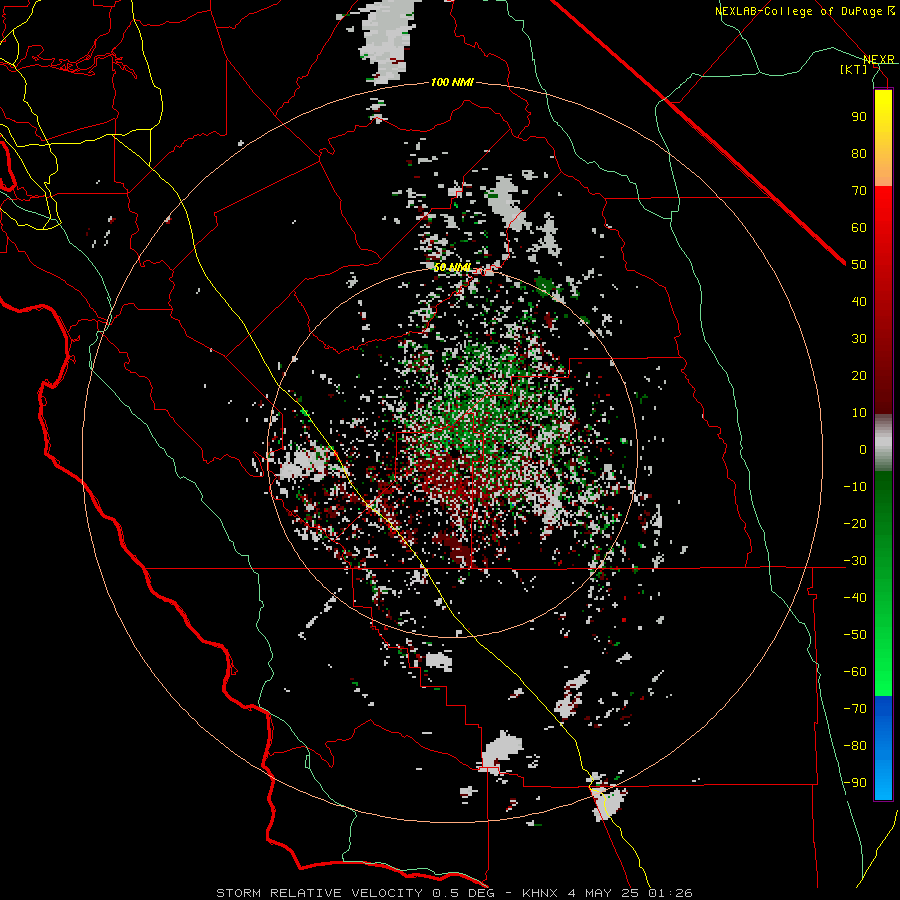Click the 10 value on velocity scale
900x900 pixels.
pos(859,413)
